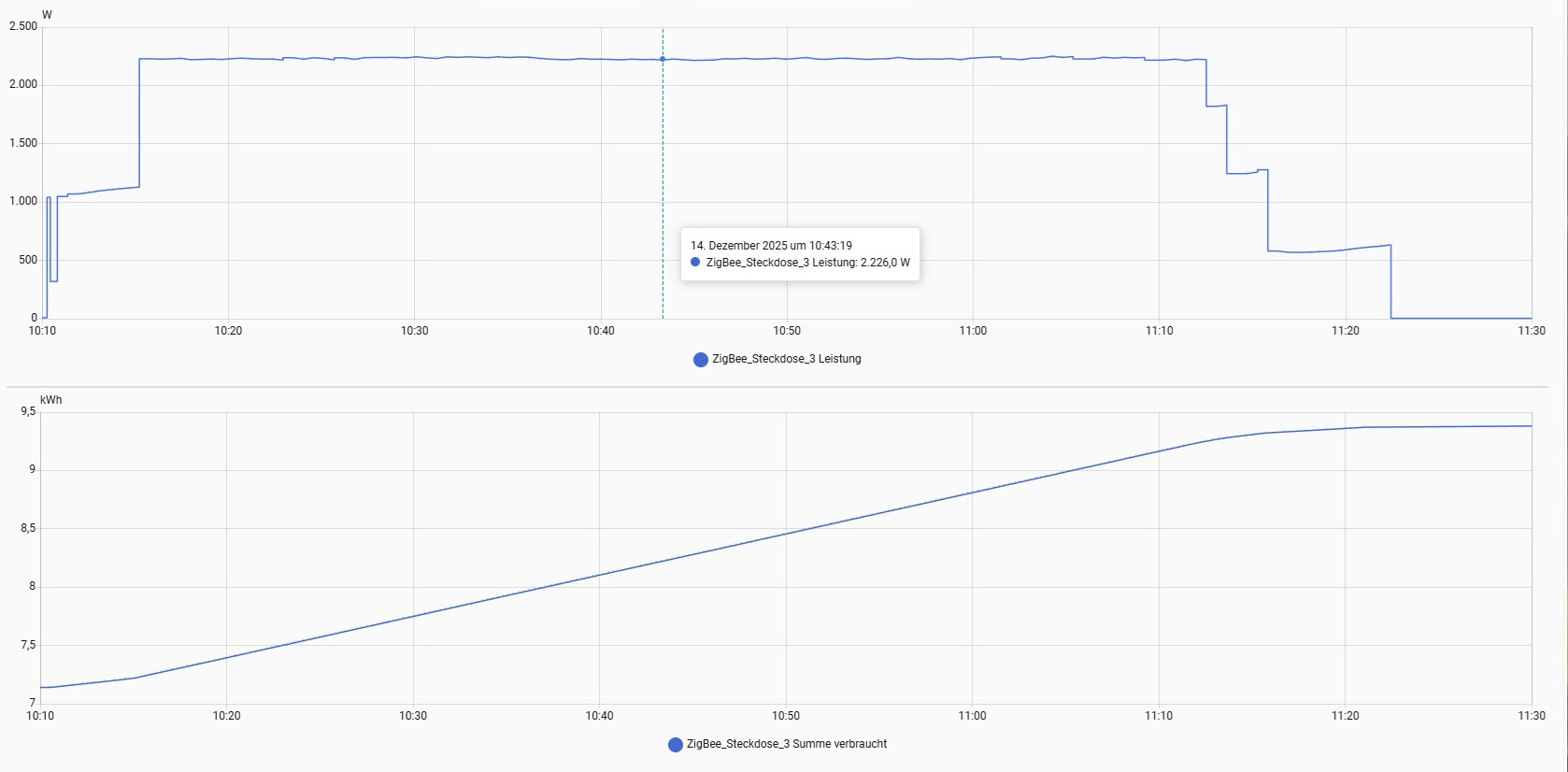Viewport: 1568px width, 772px height.
Task: Click the small blue dot inside the tooltip
Action: tap(695, 263)
